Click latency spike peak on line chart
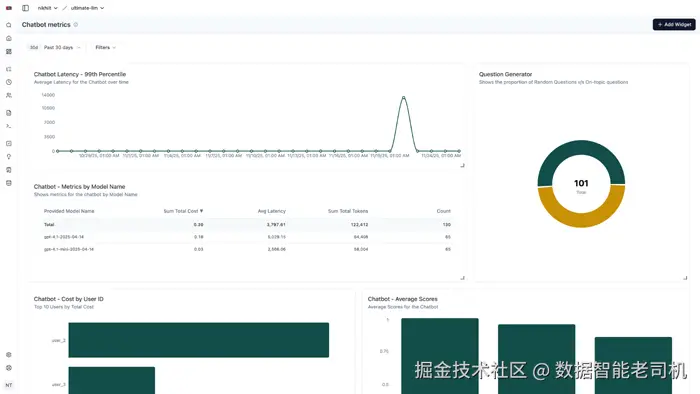The height and width of the screenshot is (394, 700). click(404, 97)
